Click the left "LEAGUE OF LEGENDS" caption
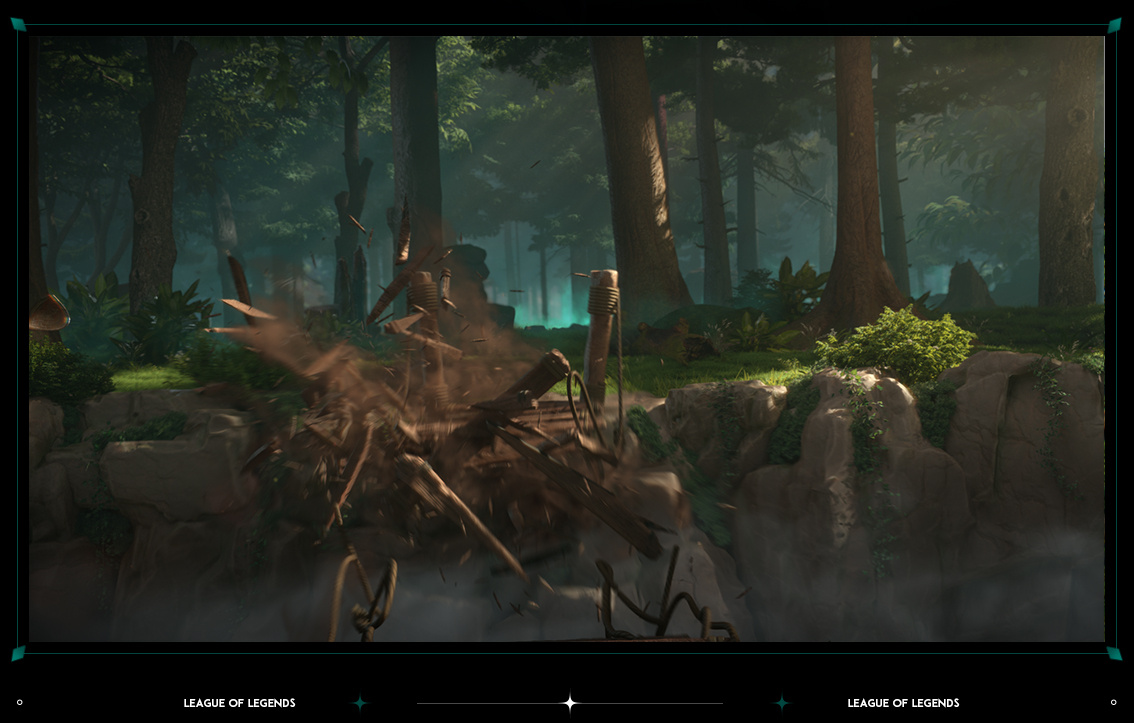Viewport: 1134px width, 723px height. click(x=239, y=703)
